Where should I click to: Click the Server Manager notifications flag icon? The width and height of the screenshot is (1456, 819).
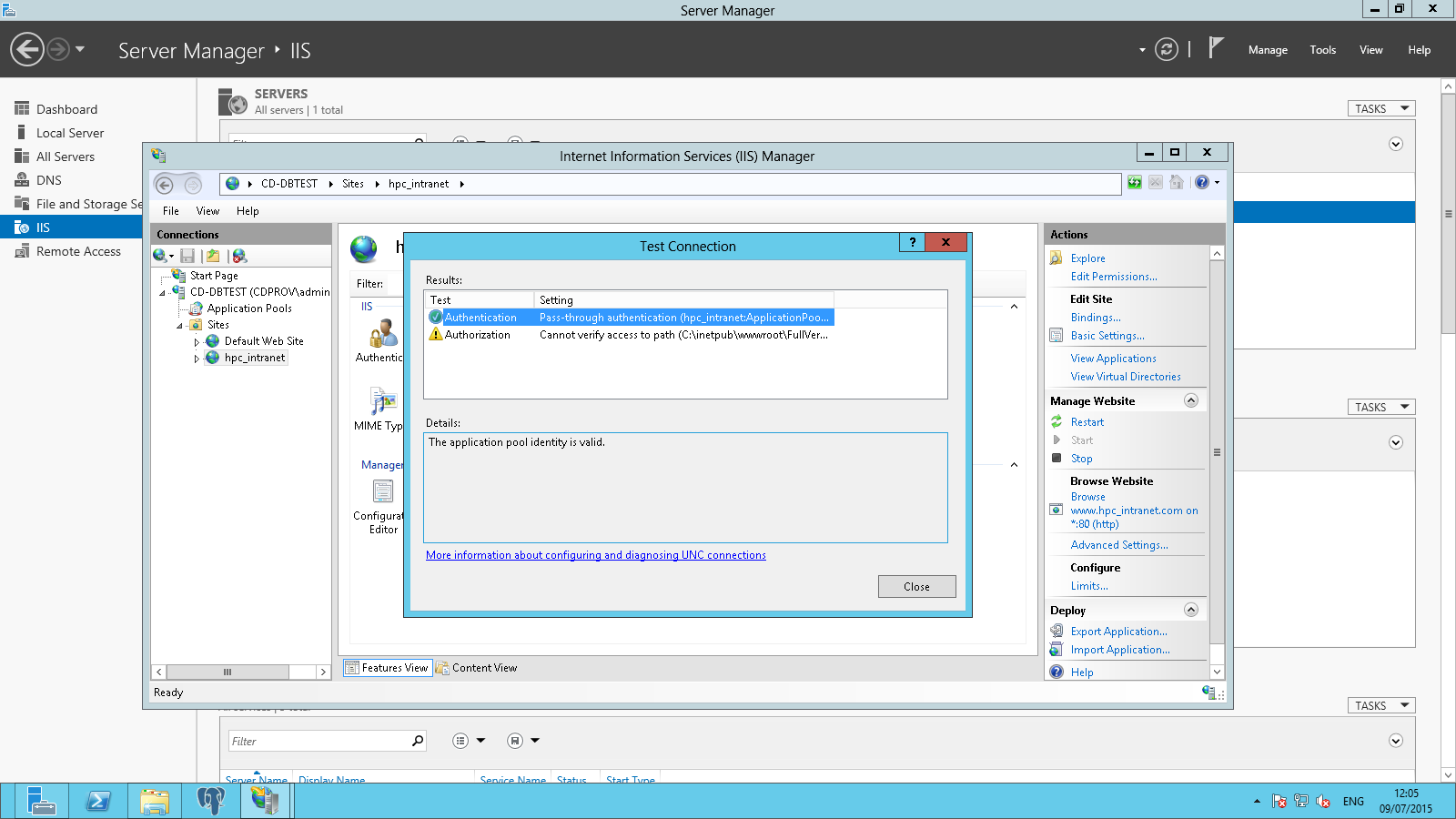(x=1216, y=47)
